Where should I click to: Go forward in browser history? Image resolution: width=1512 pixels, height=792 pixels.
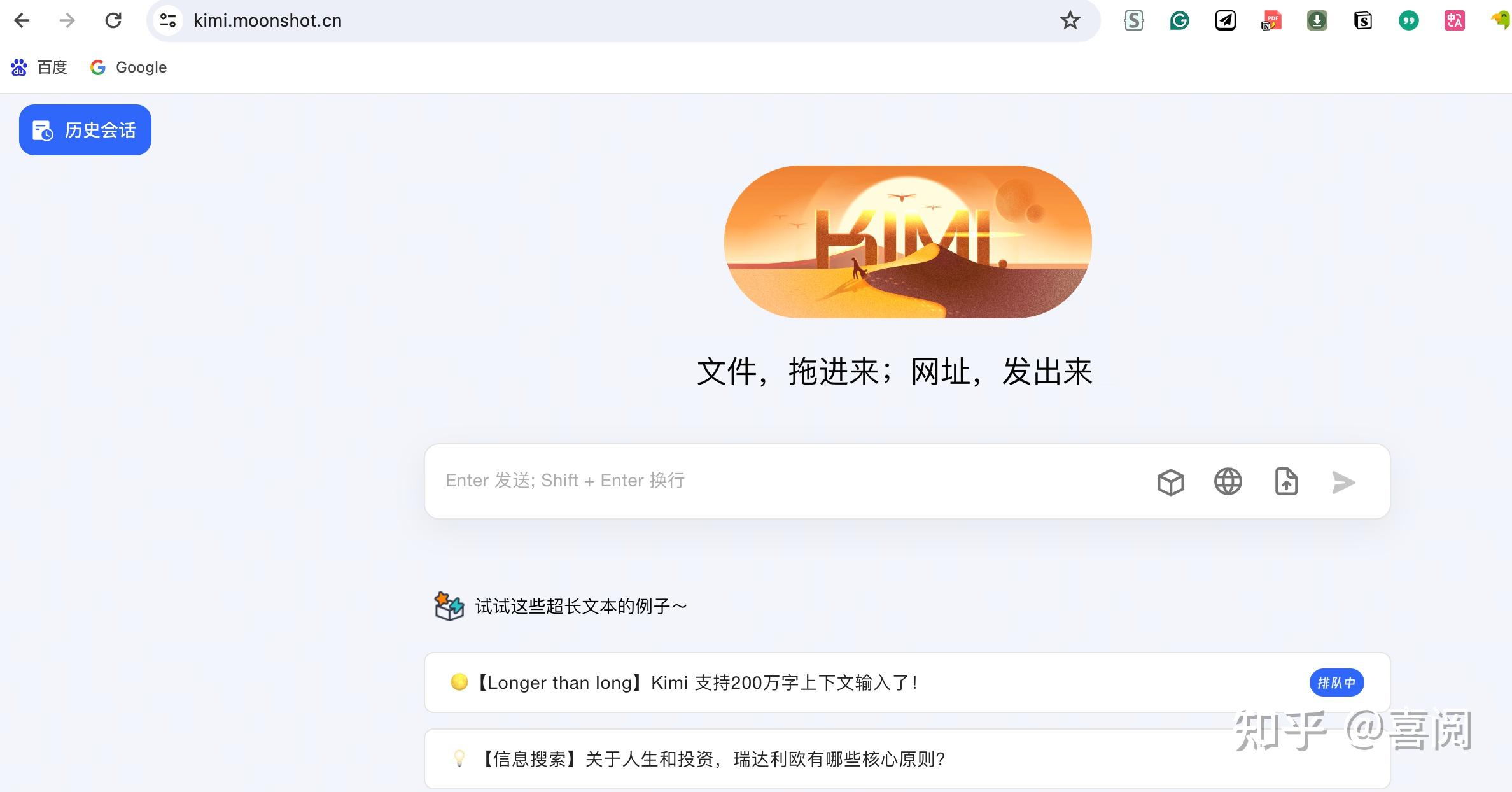click(x=67, y=21)
